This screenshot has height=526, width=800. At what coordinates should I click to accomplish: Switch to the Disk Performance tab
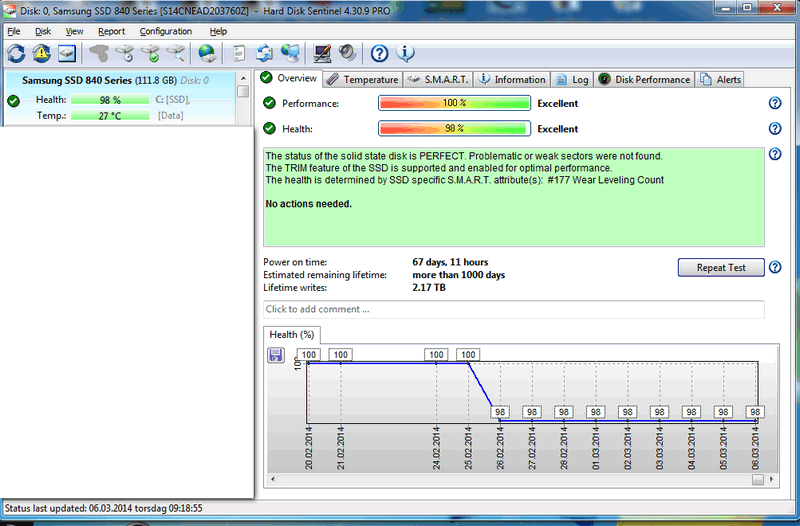[644, 80]
